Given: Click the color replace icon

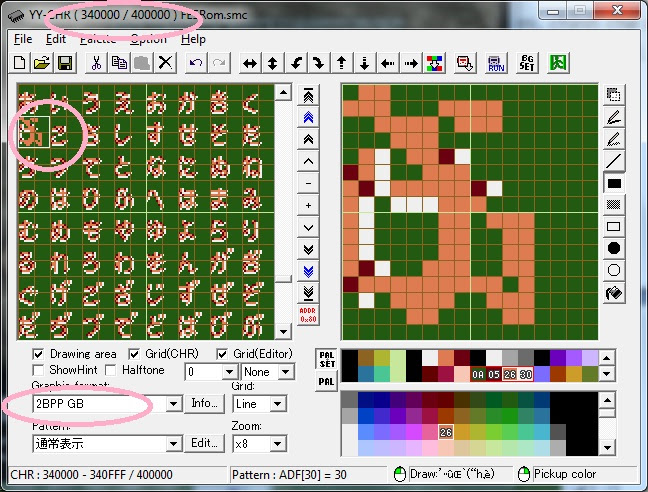Looking at the screenshot, I should tap(434, 63).
